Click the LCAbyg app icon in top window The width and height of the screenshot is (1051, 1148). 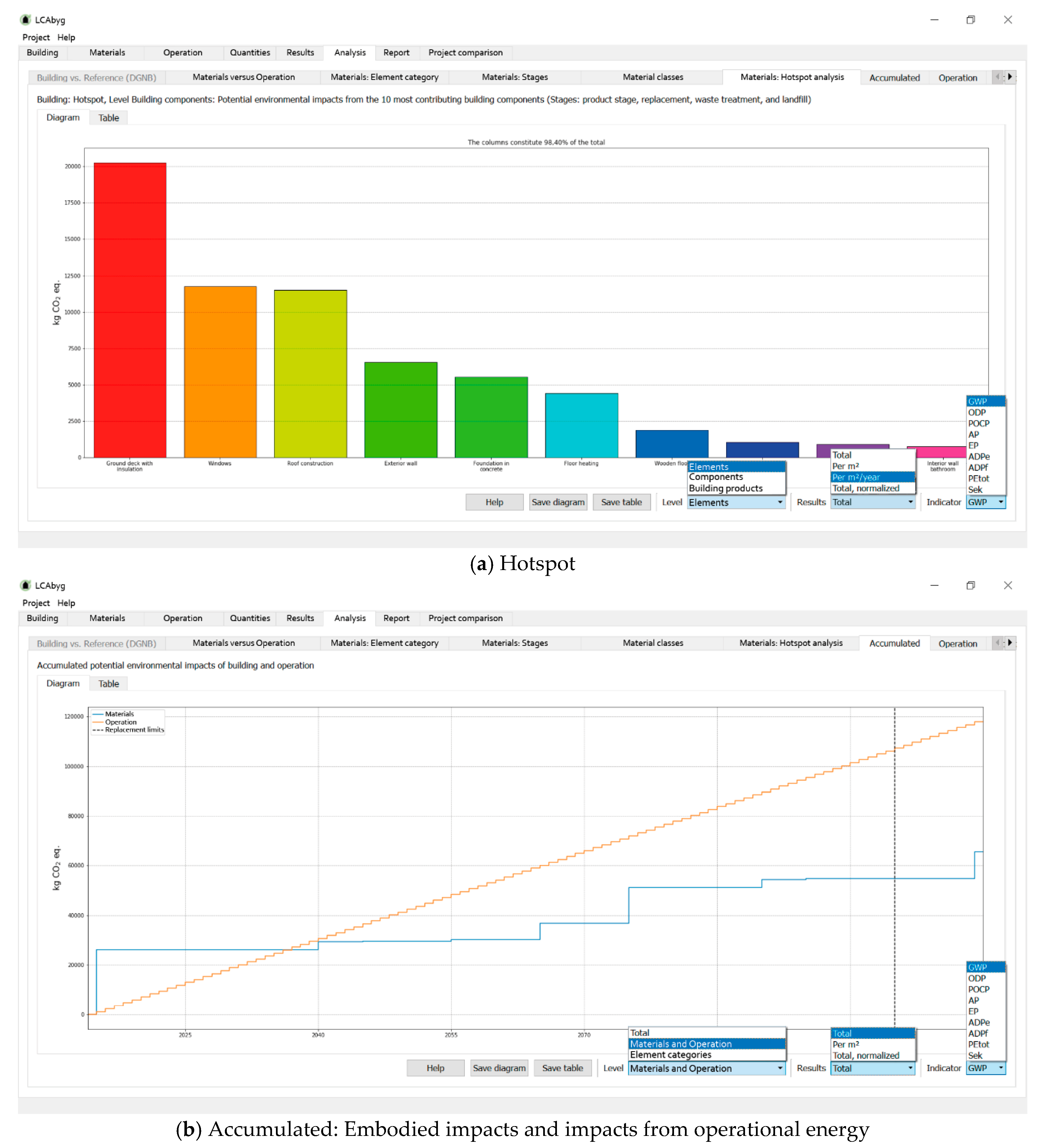click(x=26, y=20)
